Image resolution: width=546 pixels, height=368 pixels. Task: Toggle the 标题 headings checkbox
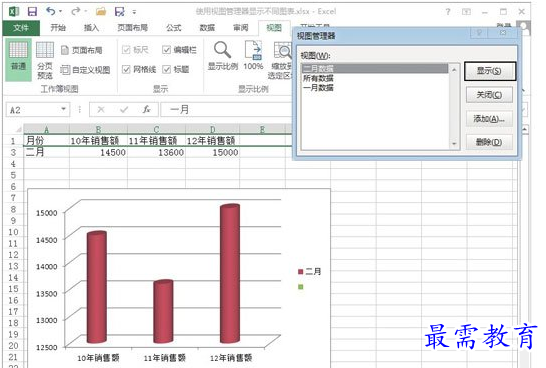tap(166, 70)
